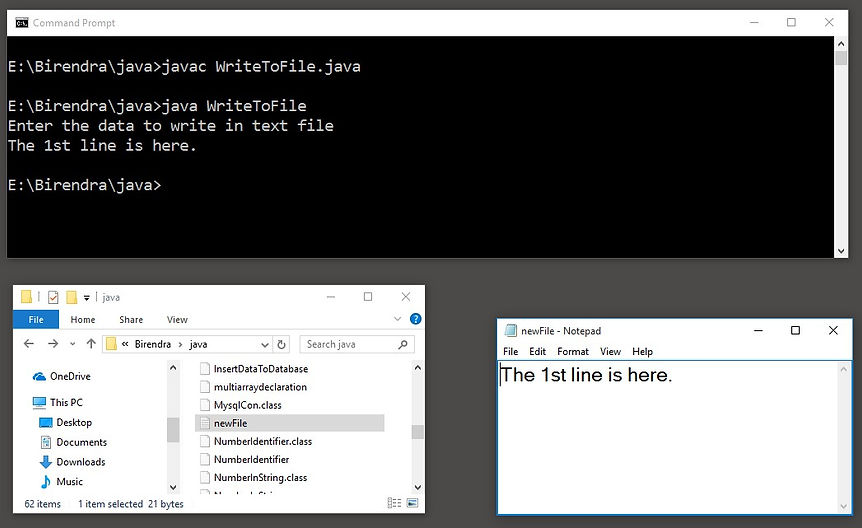Click the Documents folder icon
862x528 pixels.
[46, 442]
